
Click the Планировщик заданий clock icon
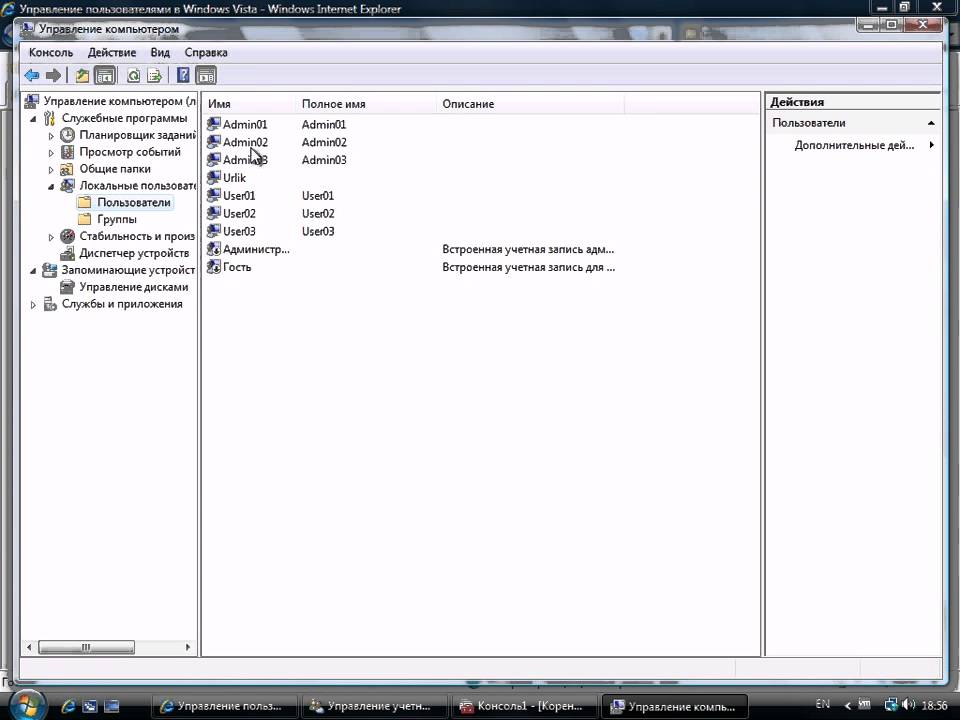pos(67,135)
